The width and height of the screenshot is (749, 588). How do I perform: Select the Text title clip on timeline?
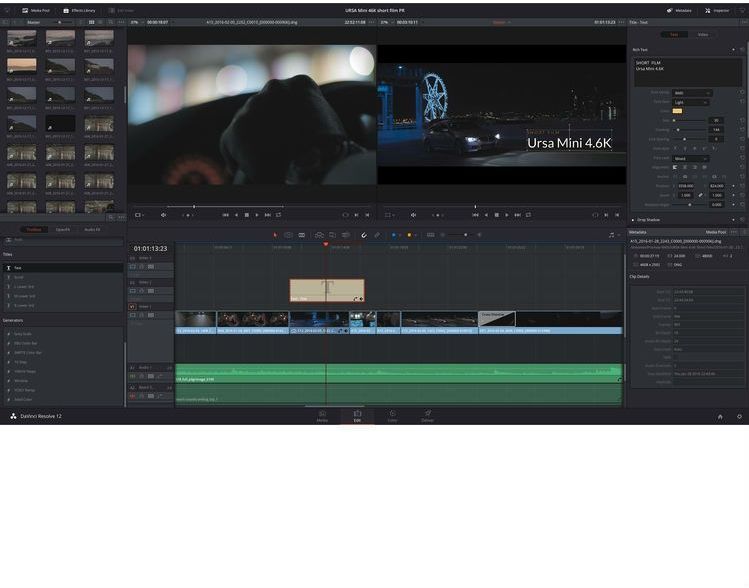[x=327, y=290]
